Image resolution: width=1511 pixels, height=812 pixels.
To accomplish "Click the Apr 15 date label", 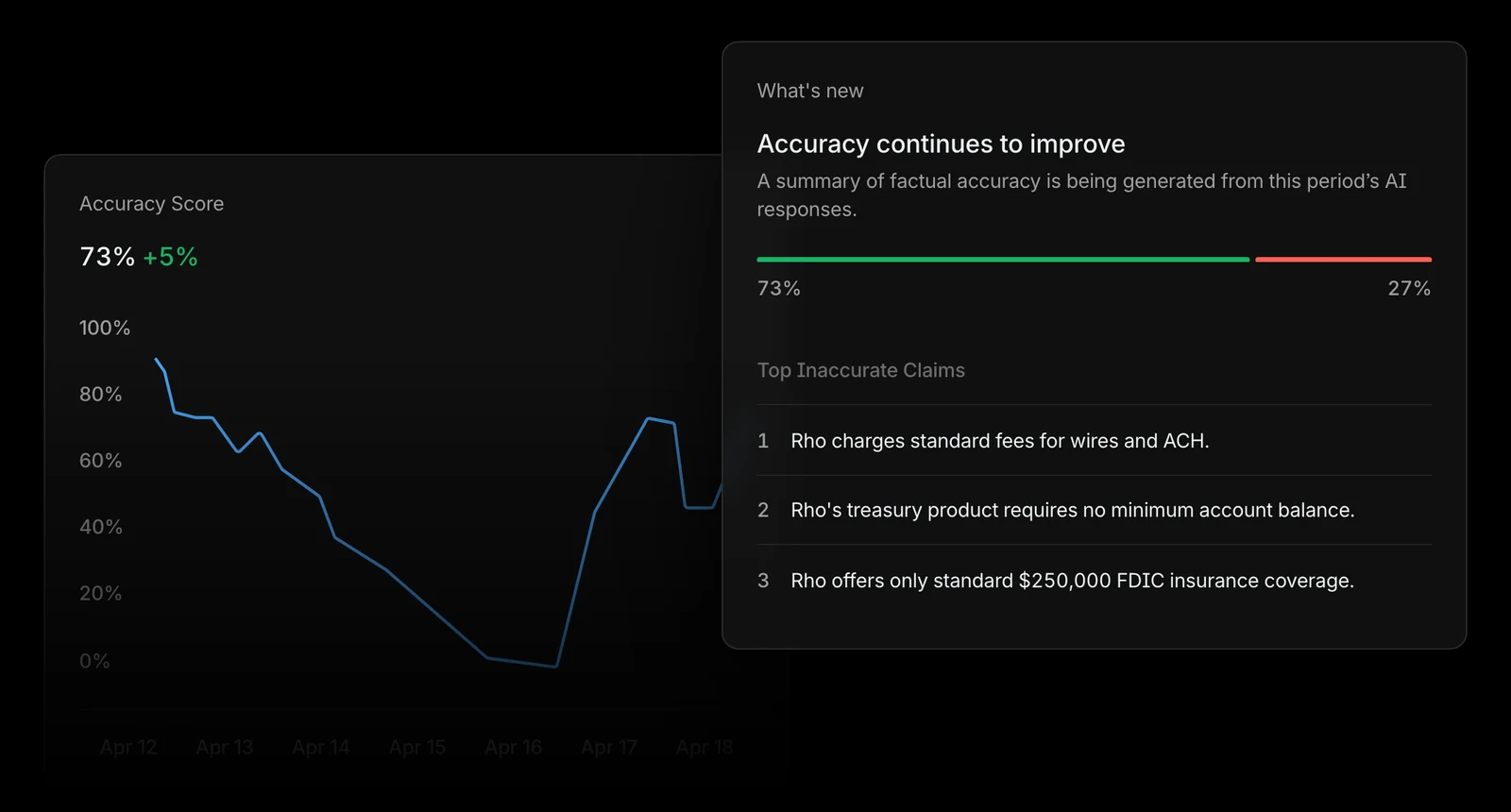I will [x=417, y=747].
